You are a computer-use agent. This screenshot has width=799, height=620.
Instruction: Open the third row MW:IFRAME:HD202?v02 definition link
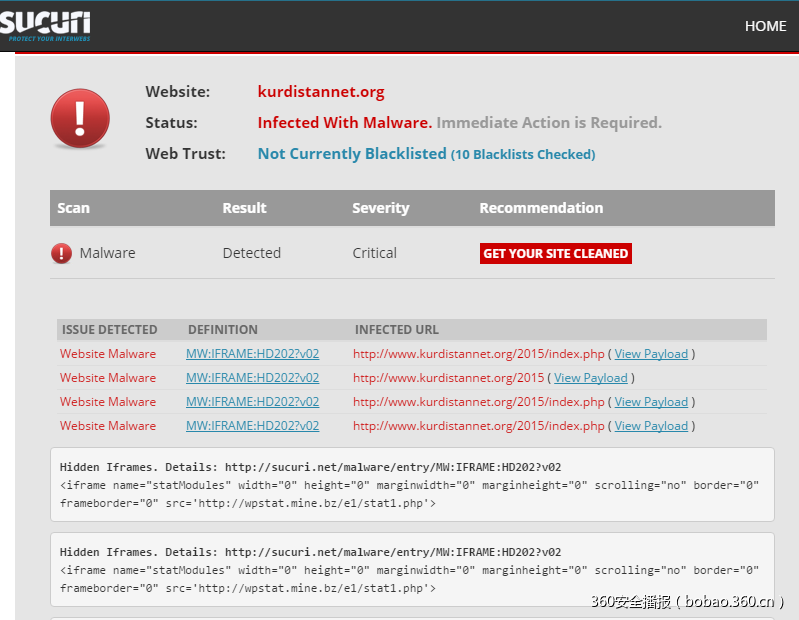coord(252,401)
